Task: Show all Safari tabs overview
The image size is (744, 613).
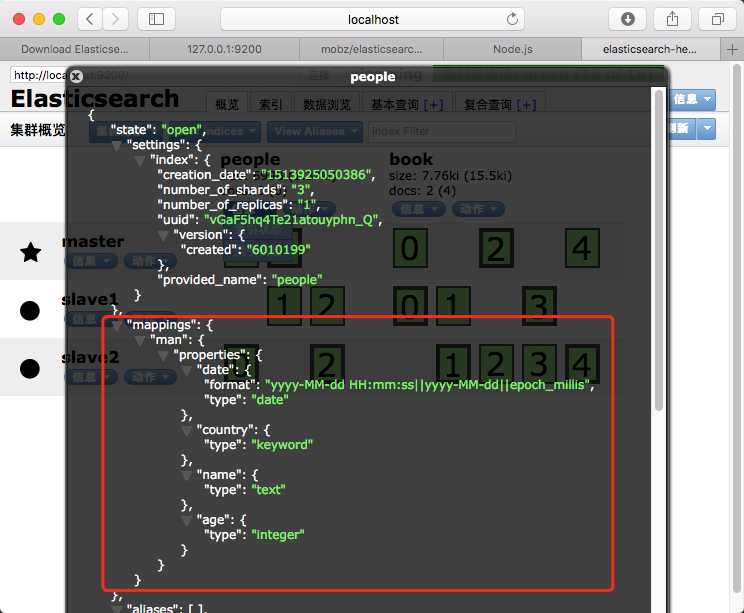Action: point(717,19)
